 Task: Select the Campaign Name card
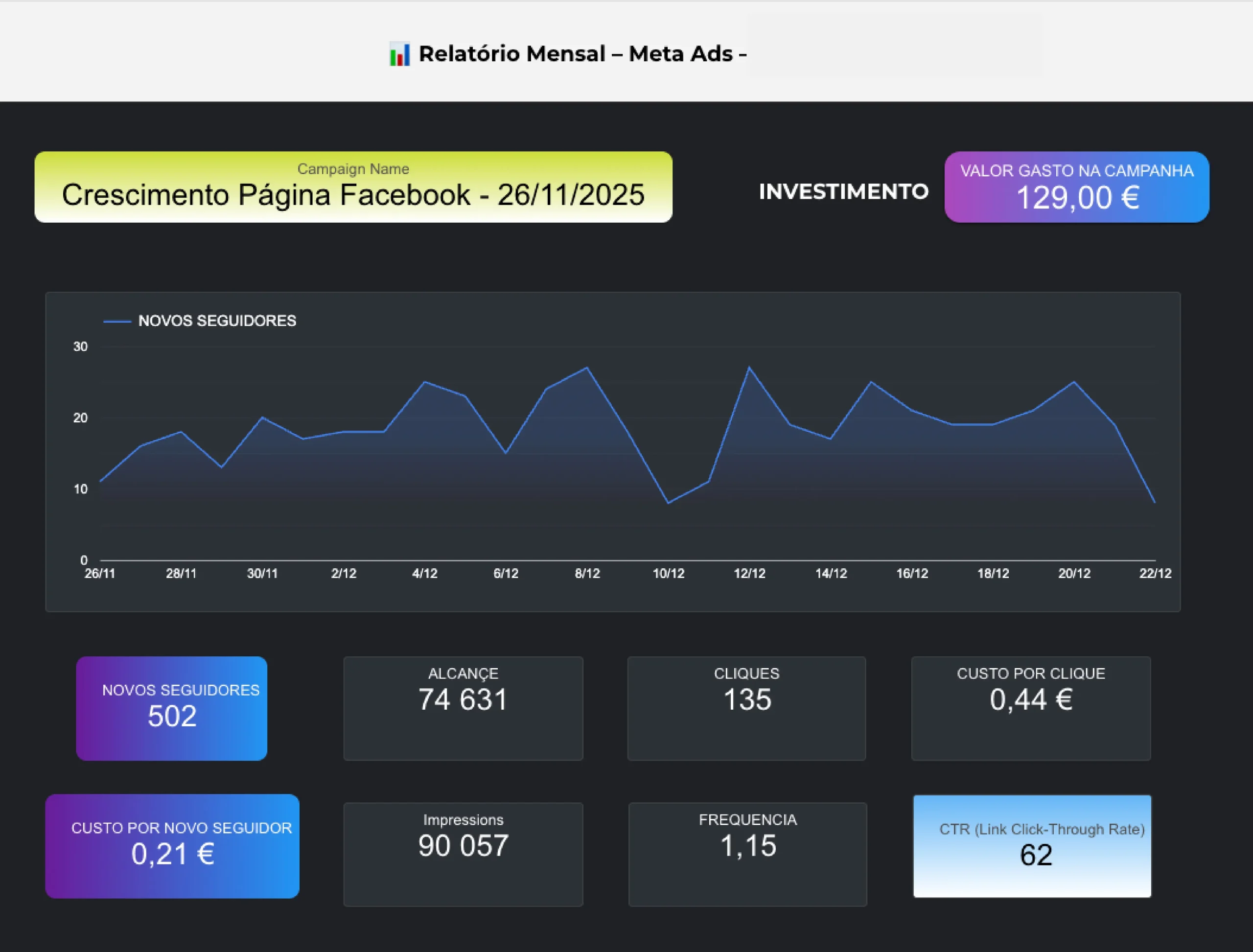pyautogui.click(x=353, y=187)
